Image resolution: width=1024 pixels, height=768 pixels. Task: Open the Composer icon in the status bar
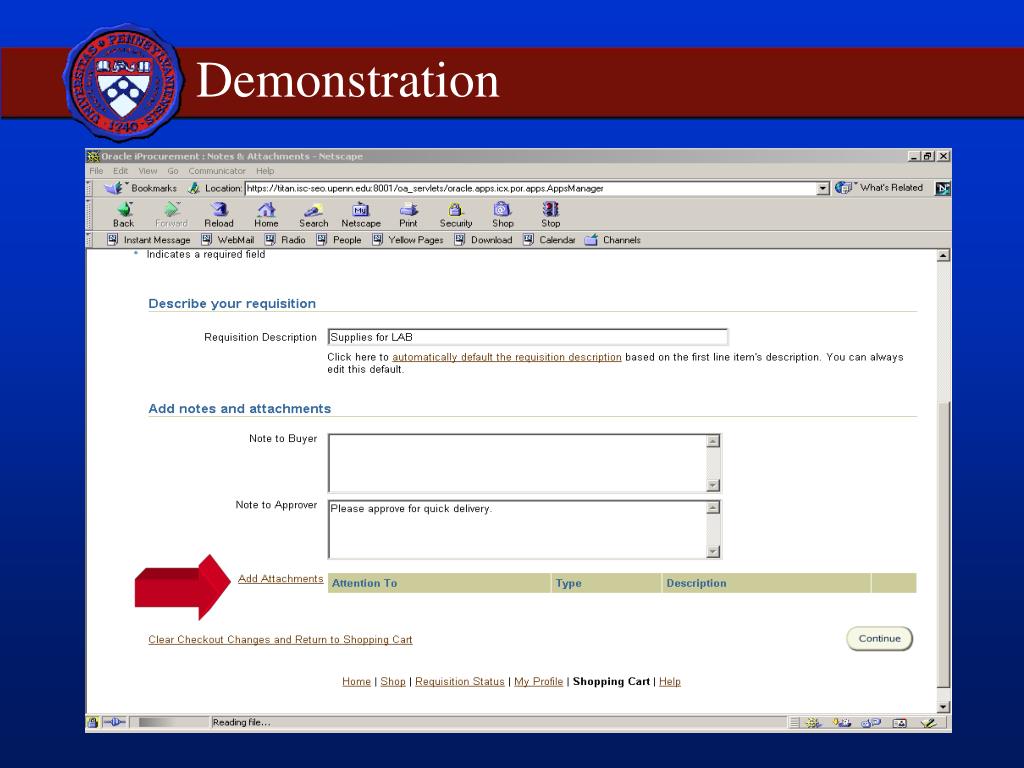coord(929,723)
